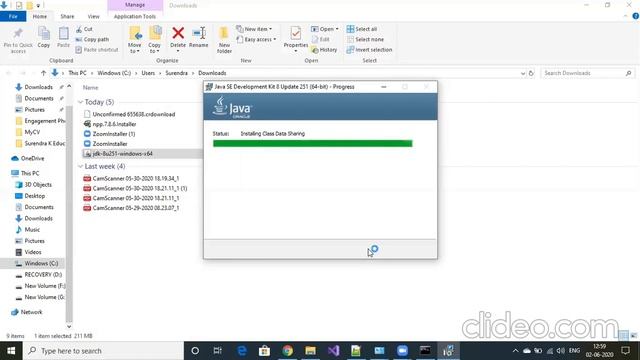Click the Search Downloads field
640x360 pixels.
[x=587, y=73]
